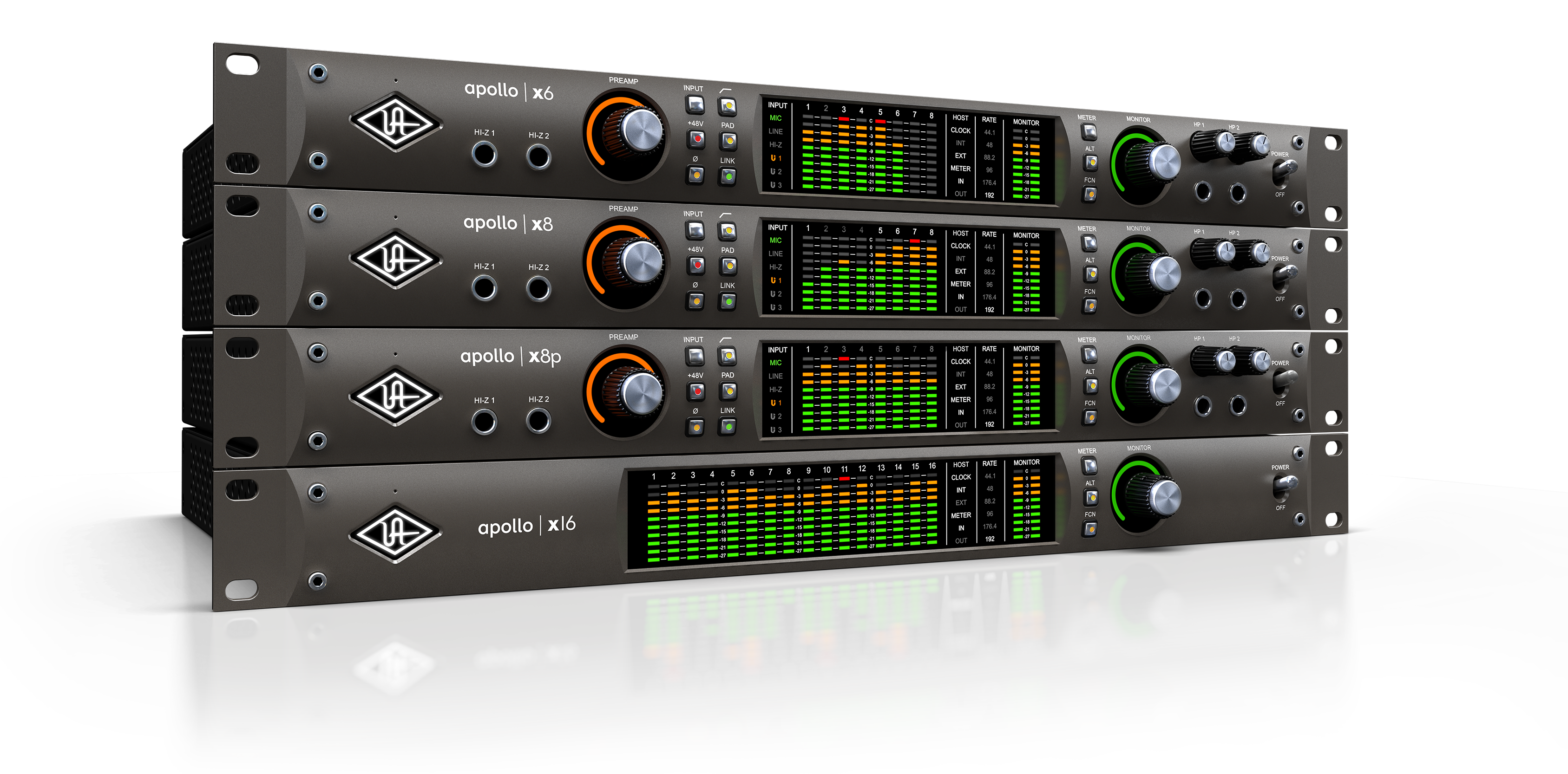
Task: Click the UA diamond logo on apollo x8
Action: (x=396, y=259)
